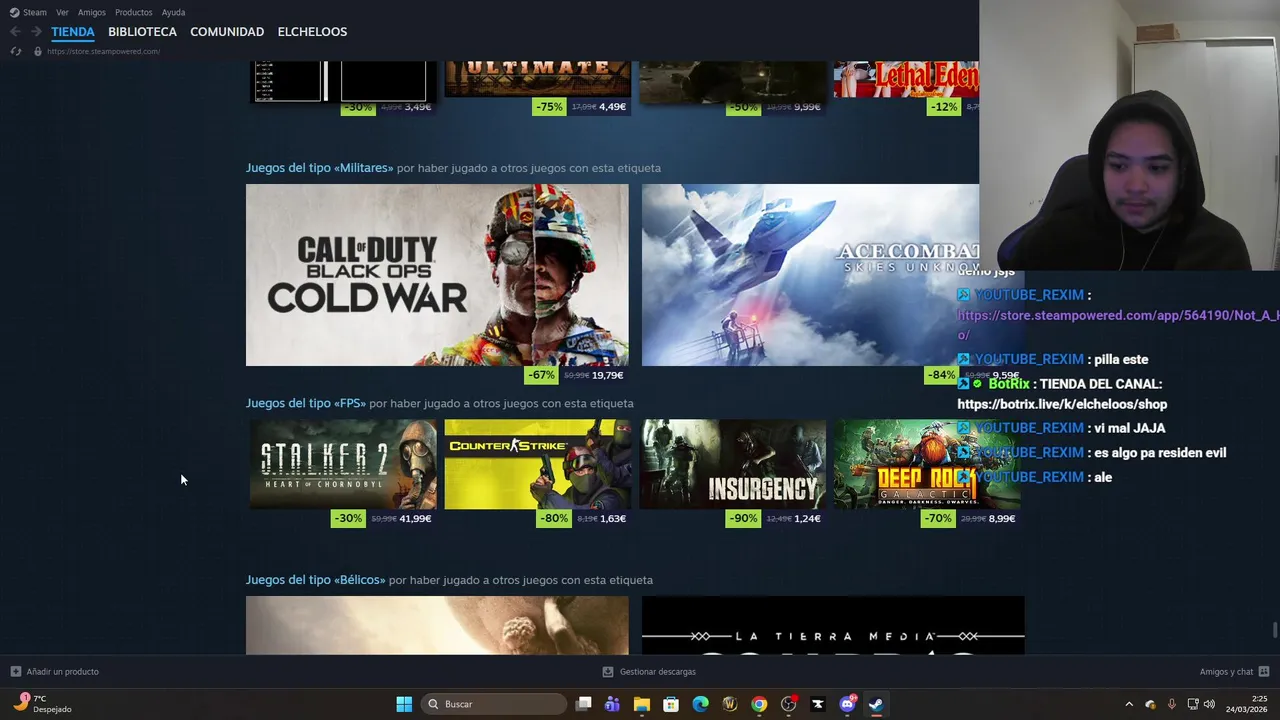
Task: Click the taskbar Buscar search box
Action: [x=494, y=704]
